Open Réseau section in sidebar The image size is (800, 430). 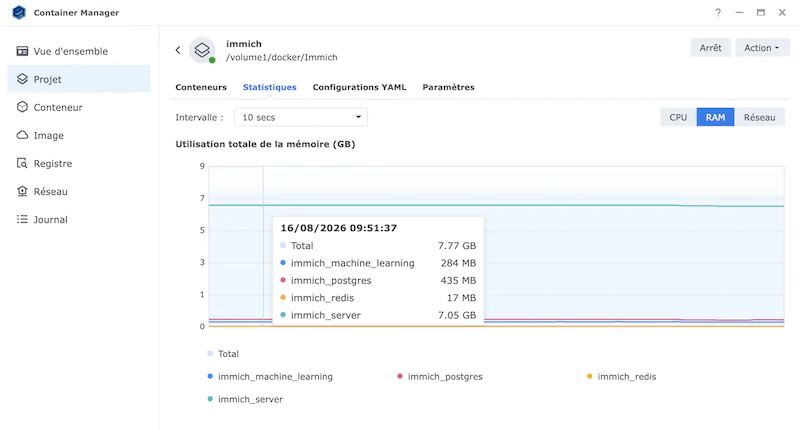79,191
